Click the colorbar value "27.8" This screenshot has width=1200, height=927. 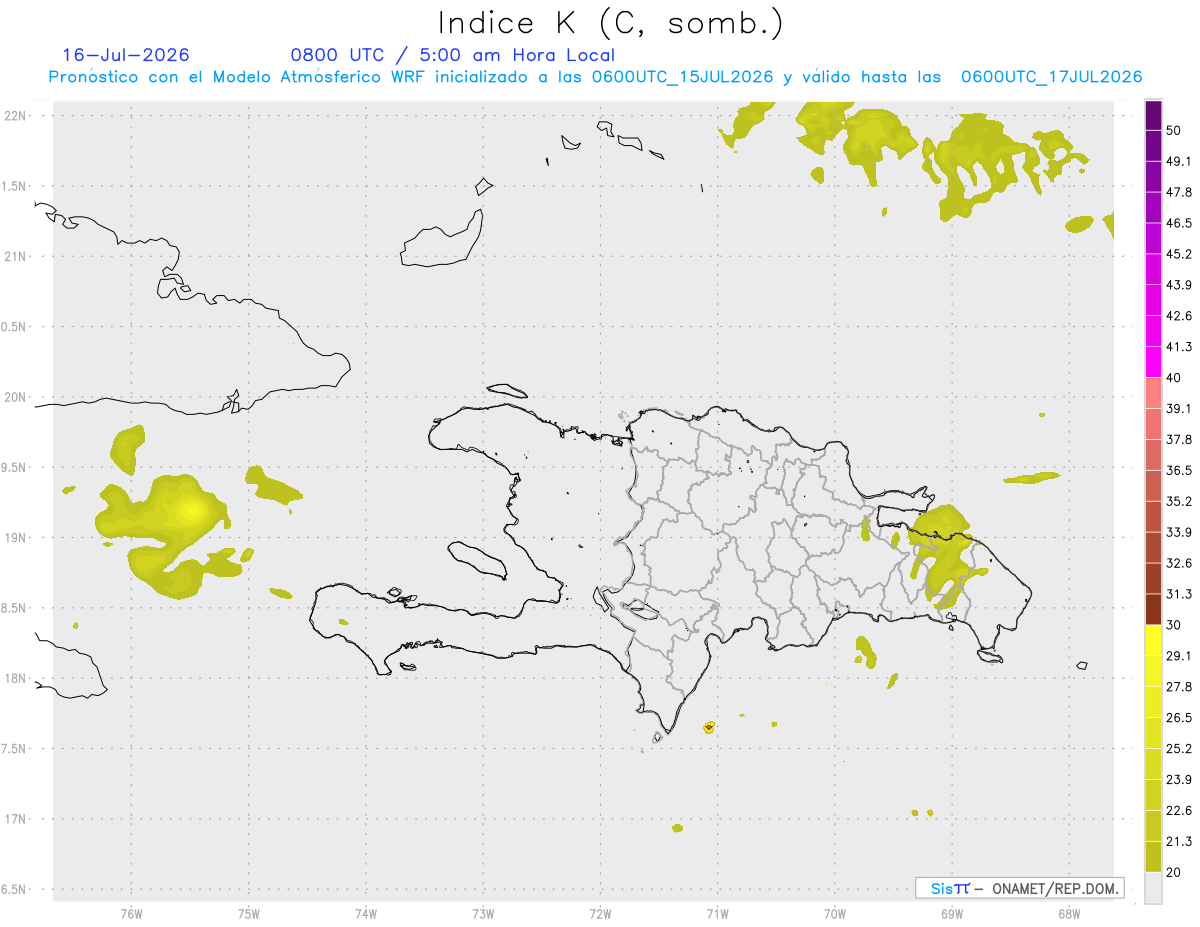1179,687
